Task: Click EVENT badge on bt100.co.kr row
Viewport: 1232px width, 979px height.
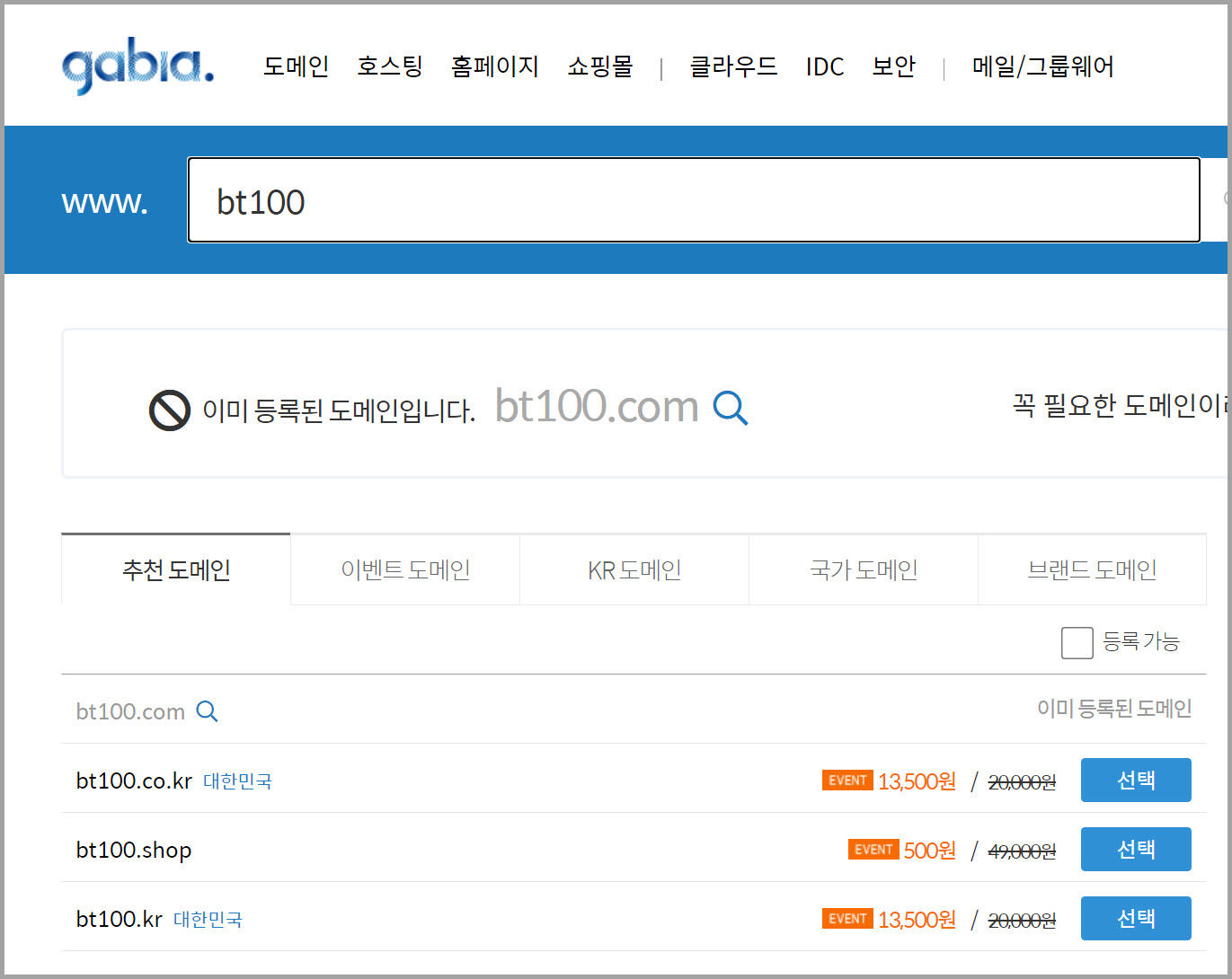Action: pos(847,781)
